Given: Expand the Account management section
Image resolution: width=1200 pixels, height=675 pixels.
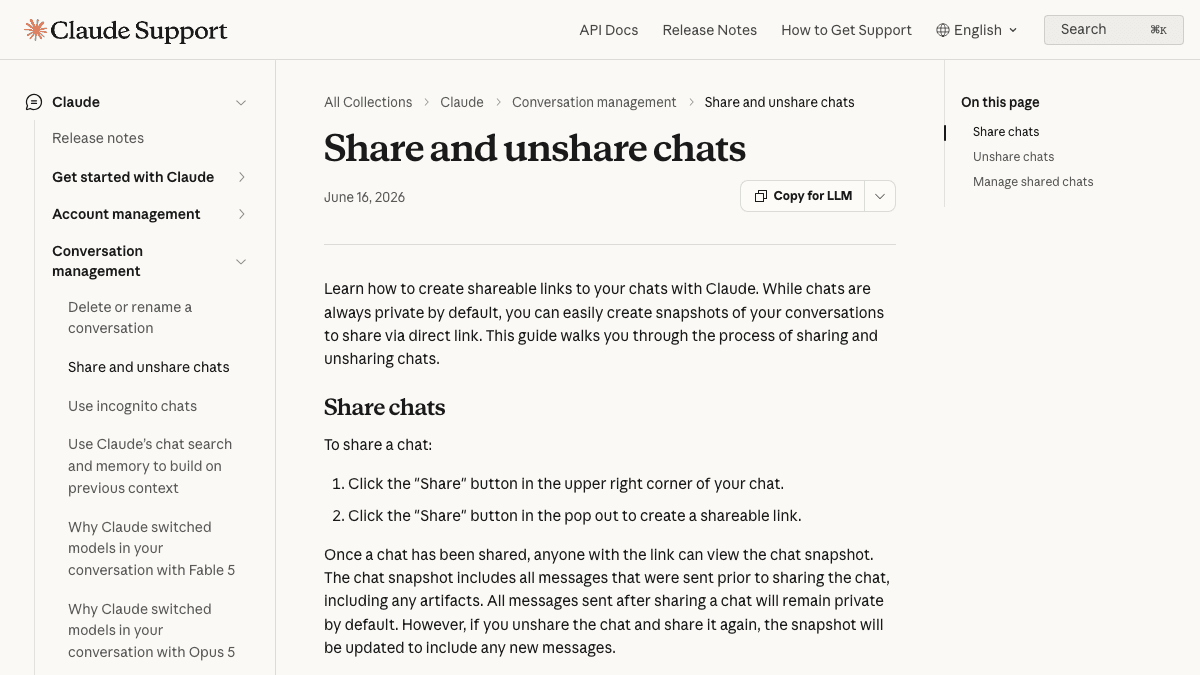Looking at the screenshot, I should click(241, 214).
